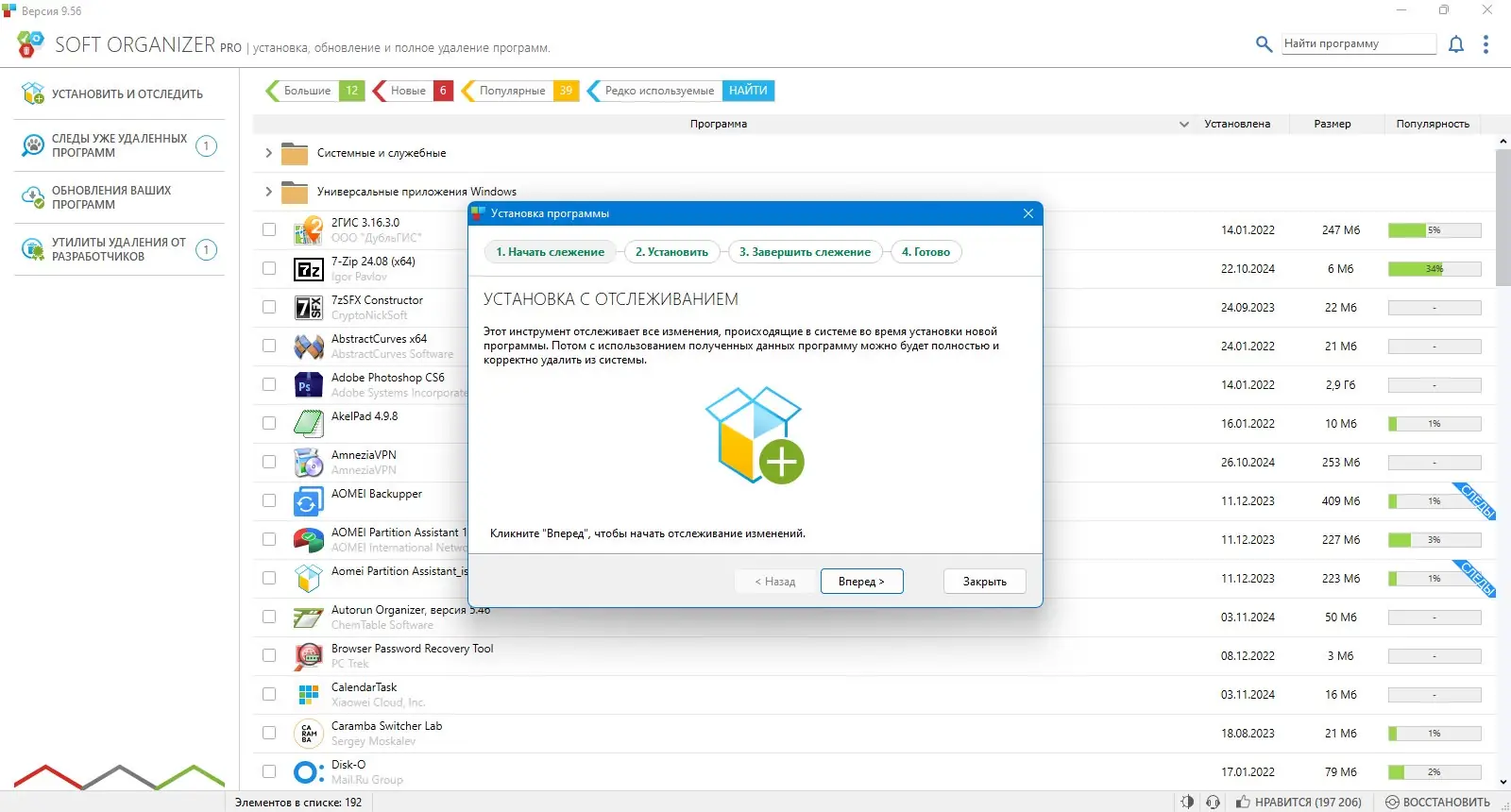Go to step 1 Начать слежение
1511x812 pixels.
tap(550, 252)
